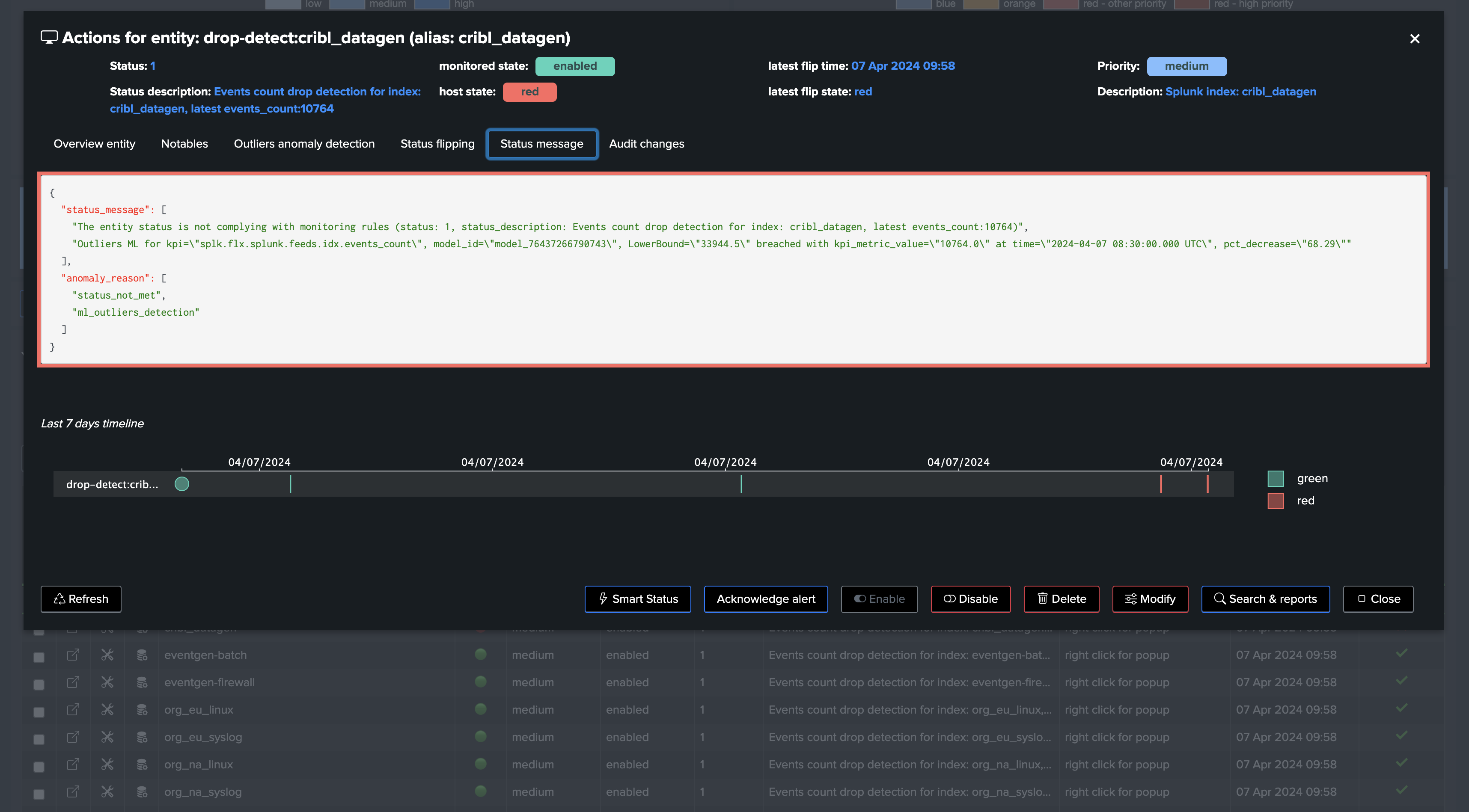The image size is (1469, 812).
Task: Click the latest flip time value
Action: pos(903,66)
